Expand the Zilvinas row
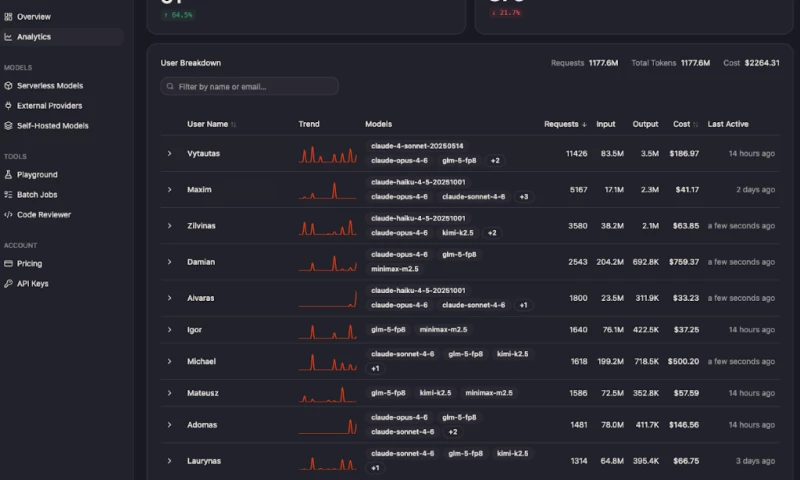800x480 pixels. point(169,226)
